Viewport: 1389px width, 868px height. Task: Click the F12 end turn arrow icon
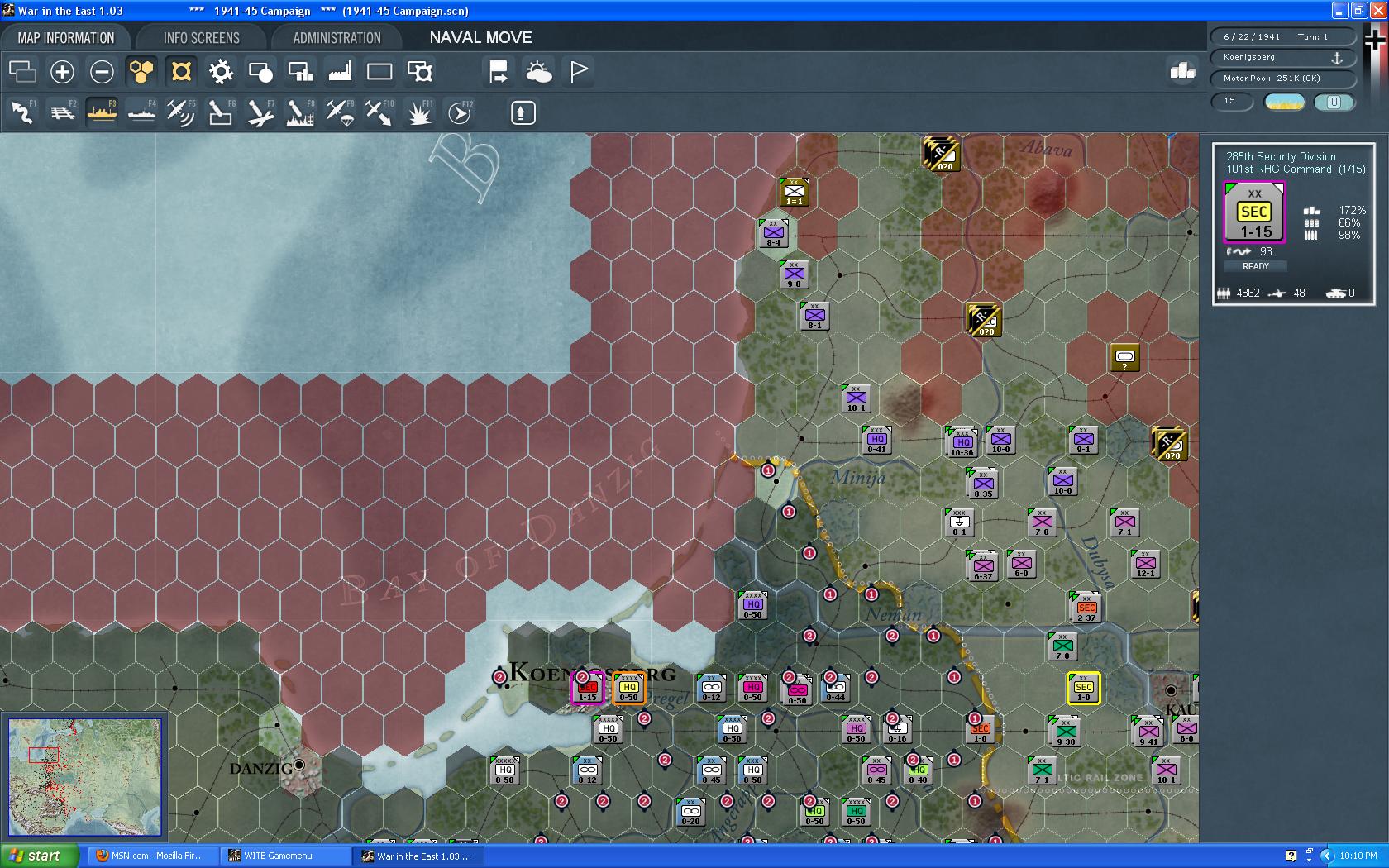click(x=460, y=112)
